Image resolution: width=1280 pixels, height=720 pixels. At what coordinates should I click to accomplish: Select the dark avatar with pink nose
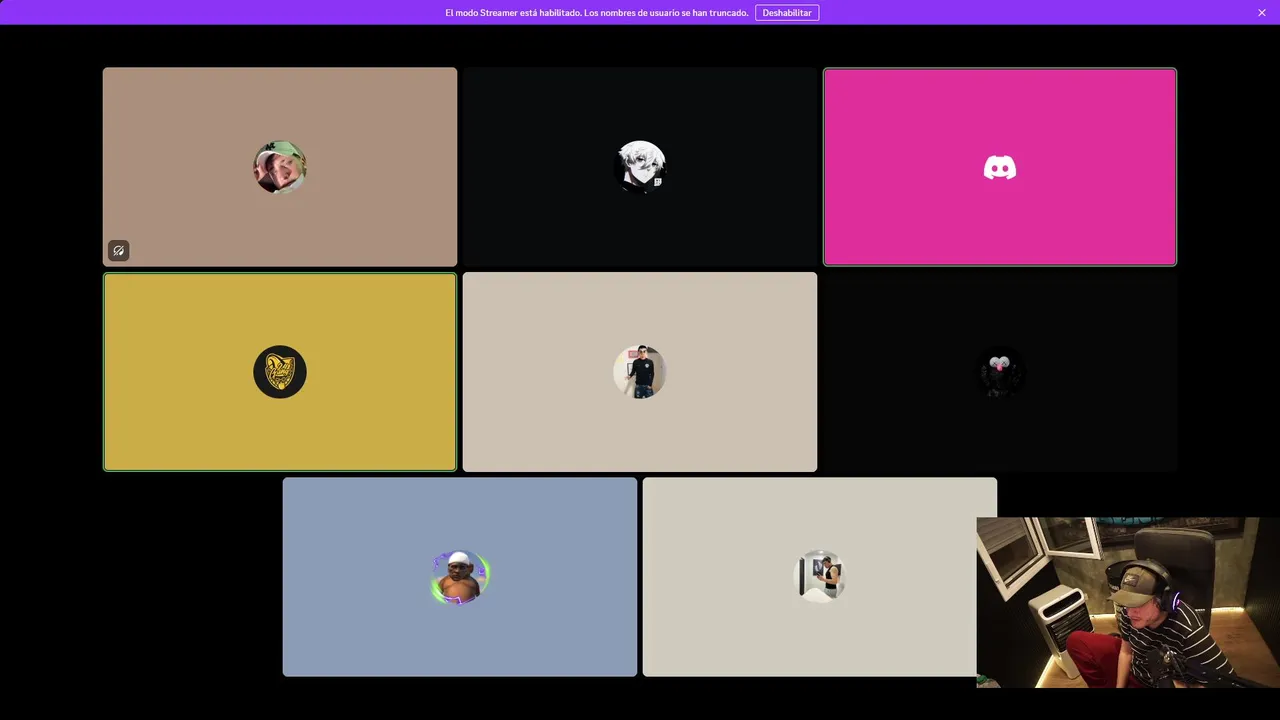point(1000,372)
